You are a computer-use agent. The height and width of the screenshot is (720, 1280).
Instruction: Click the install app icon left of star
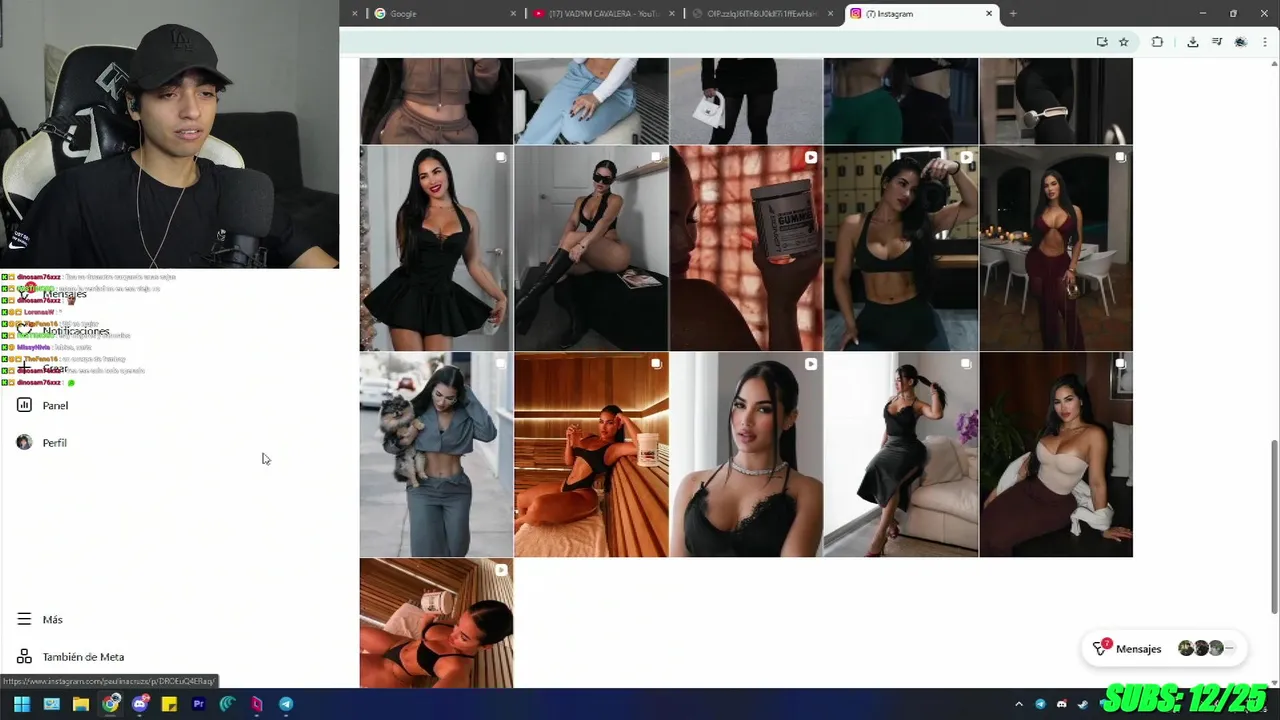click(1102, 42)
